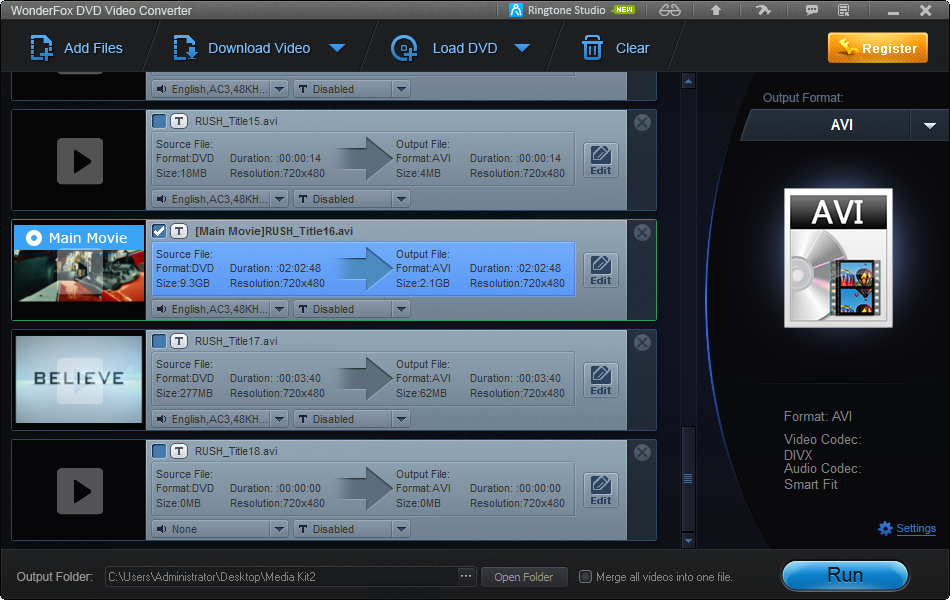Click the list menu icon in title bar

click(843, 10)
